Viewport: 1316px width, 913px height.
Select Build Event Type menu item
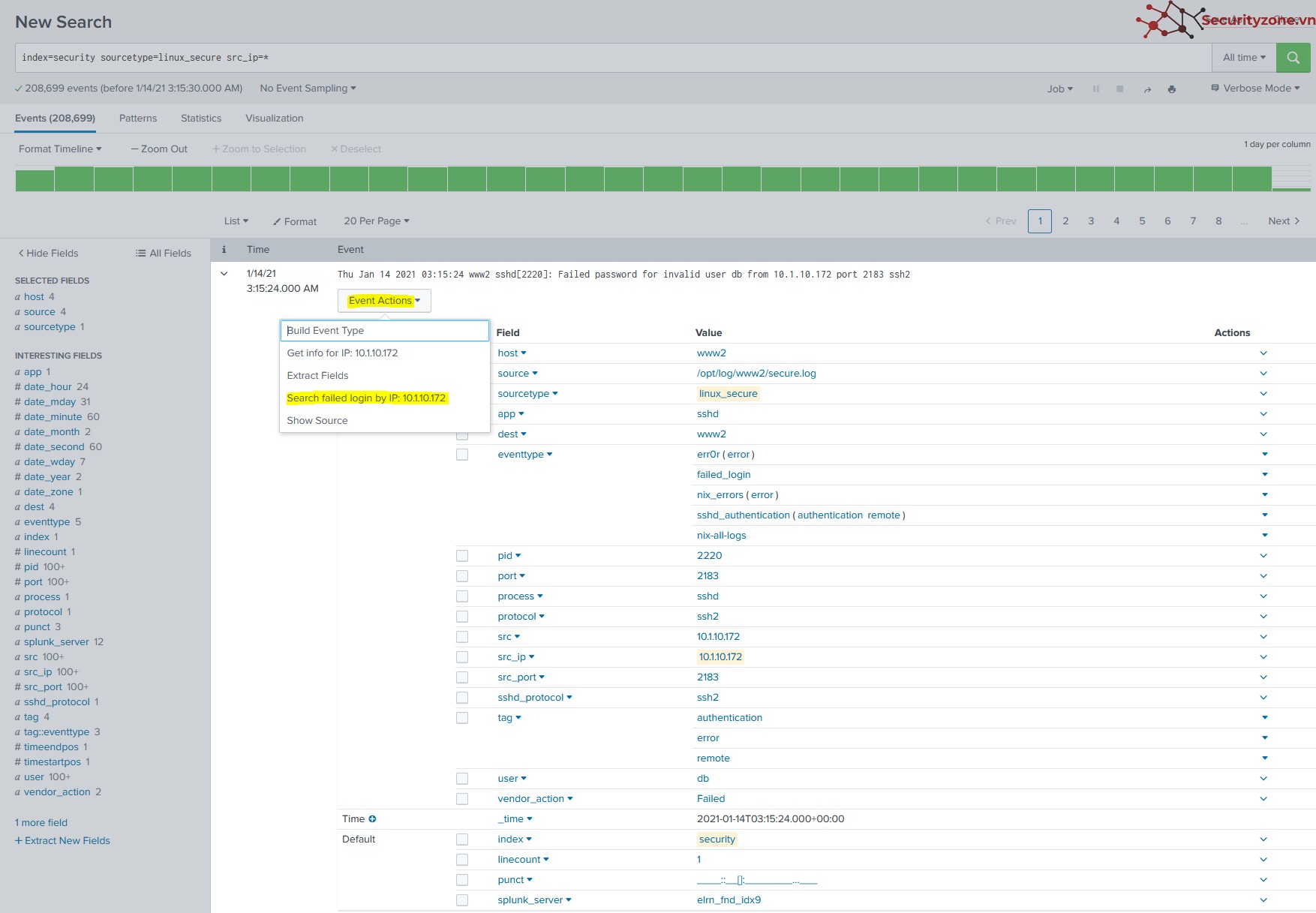[x=385, y=331]
